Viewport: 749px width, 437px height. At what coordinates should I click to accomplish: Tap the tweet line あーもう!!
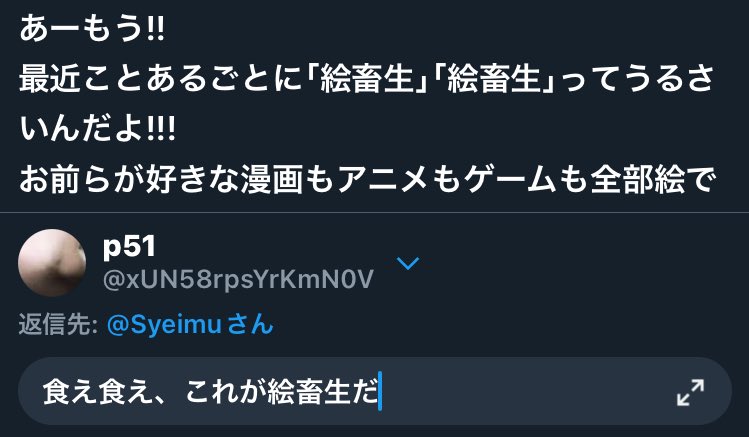pos(92,29)
